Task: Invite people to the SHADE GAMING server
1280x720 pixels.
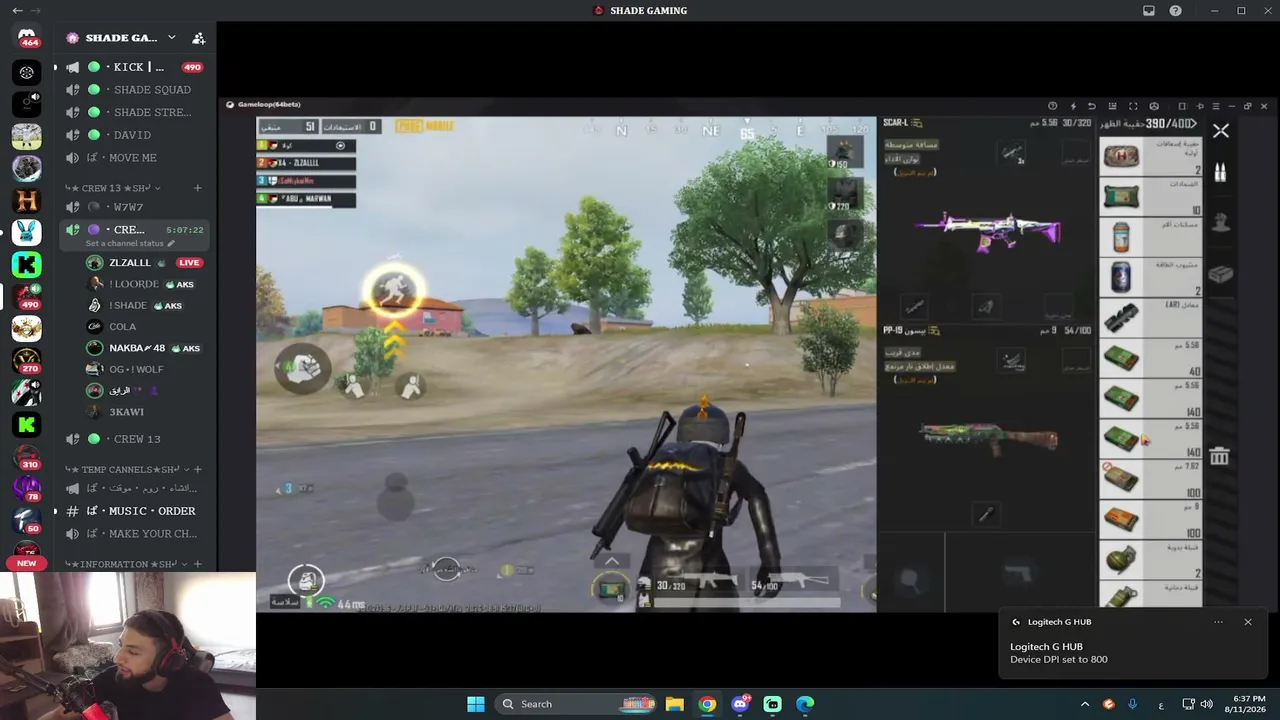Action: point(198,38)
